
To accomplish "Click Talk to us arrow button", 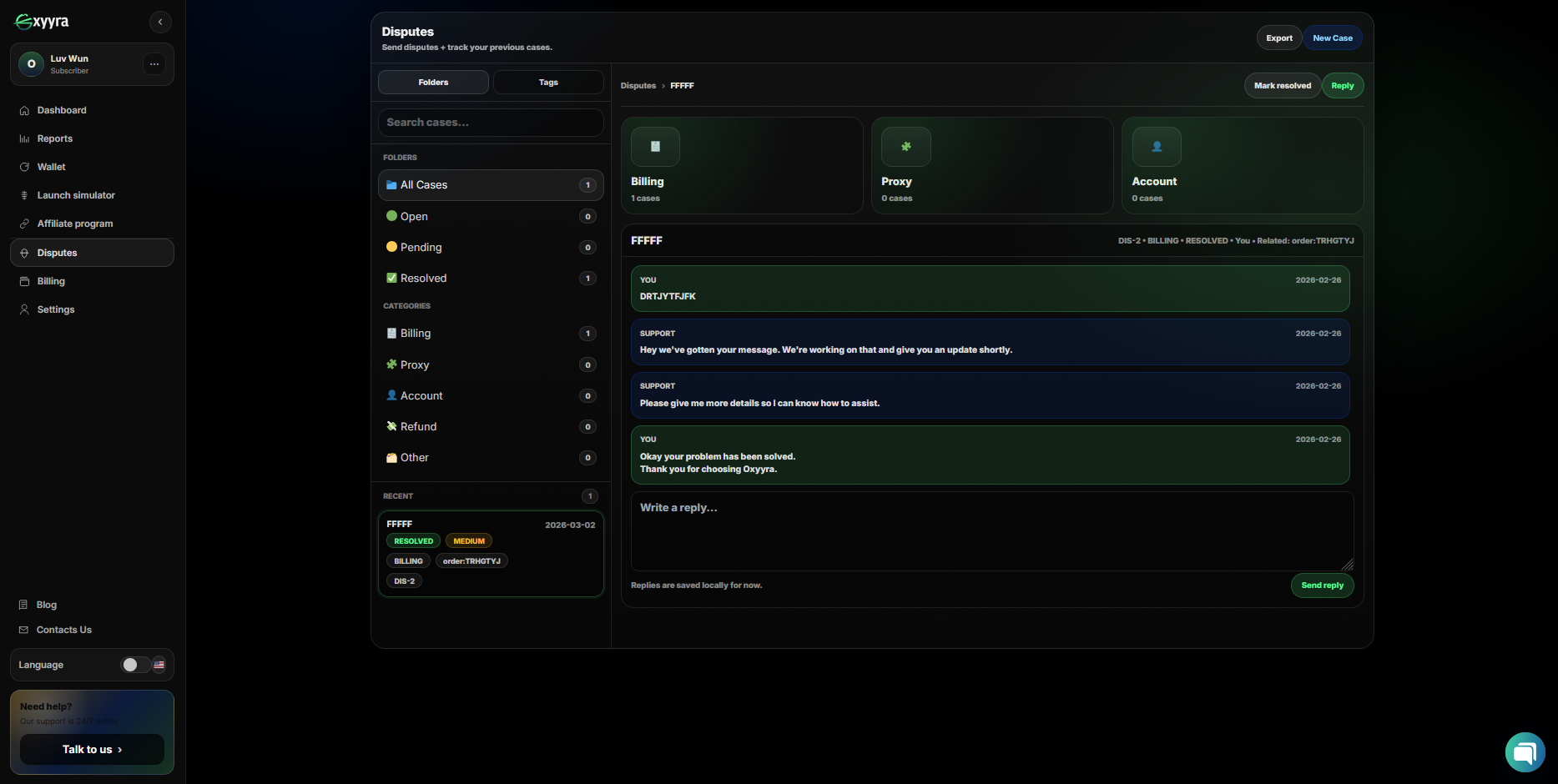I will tap(92, 749).
